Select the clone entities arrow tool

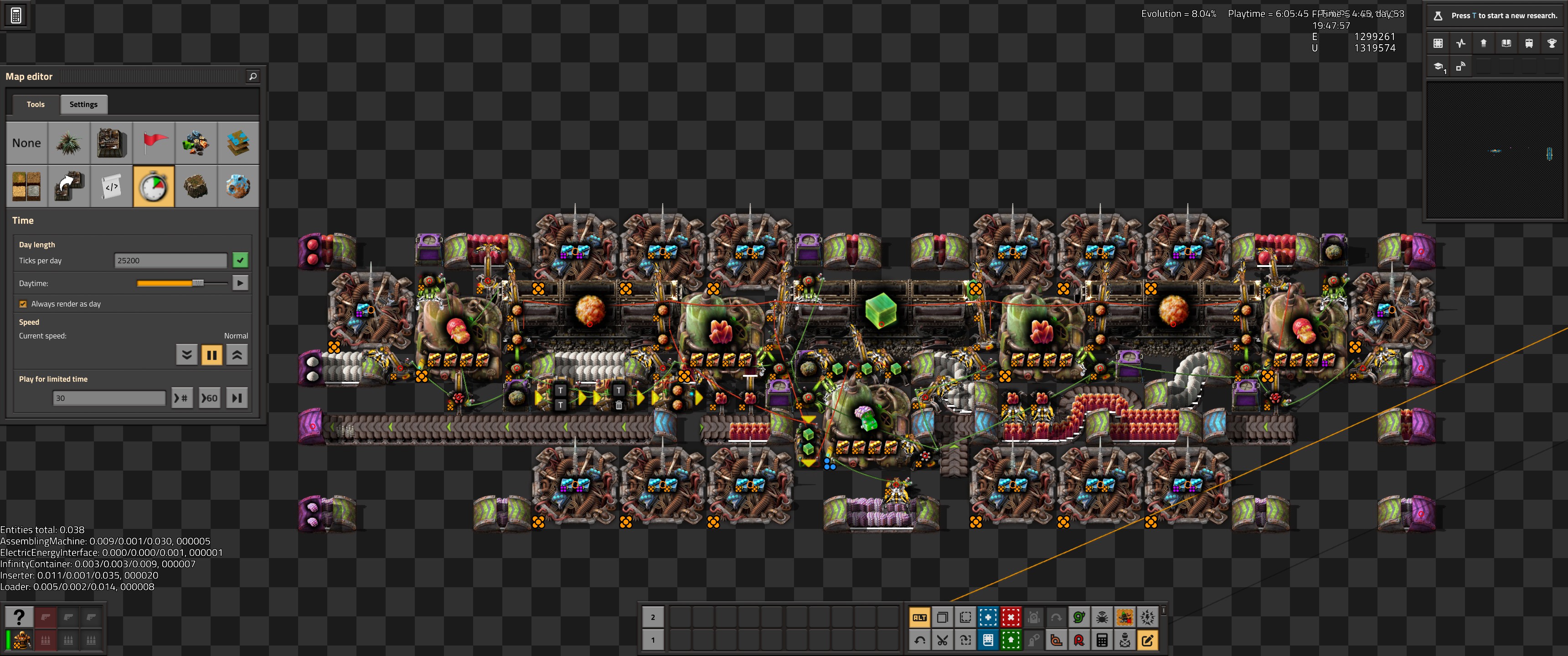pyautogui.click(x=69, y=186)
